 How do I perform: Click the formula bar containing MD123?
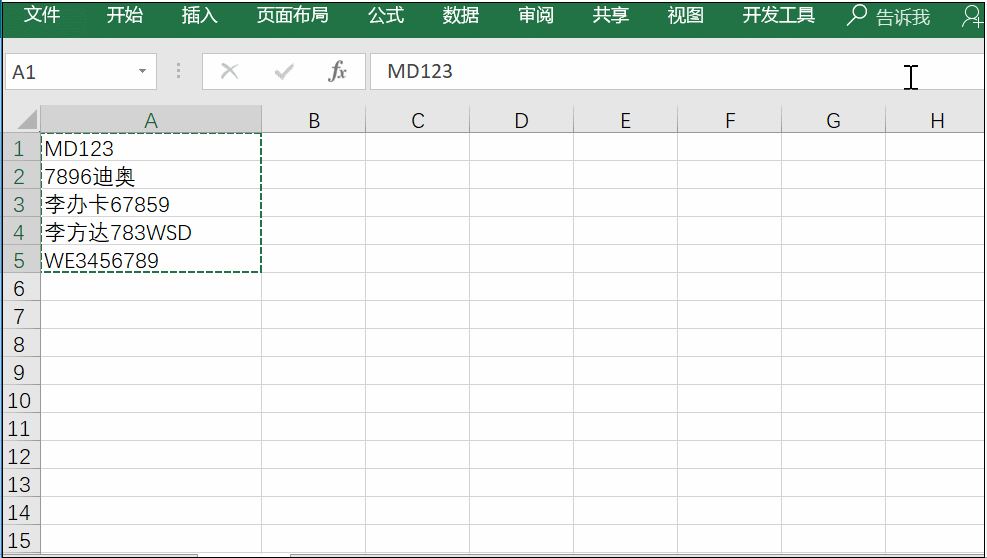(677, 72)
